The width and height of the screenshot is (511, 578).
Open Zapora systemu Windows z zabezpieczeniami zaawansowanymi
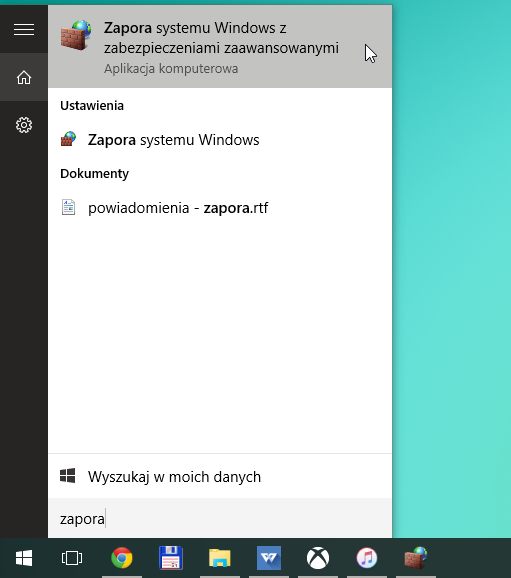coord(220,46)
